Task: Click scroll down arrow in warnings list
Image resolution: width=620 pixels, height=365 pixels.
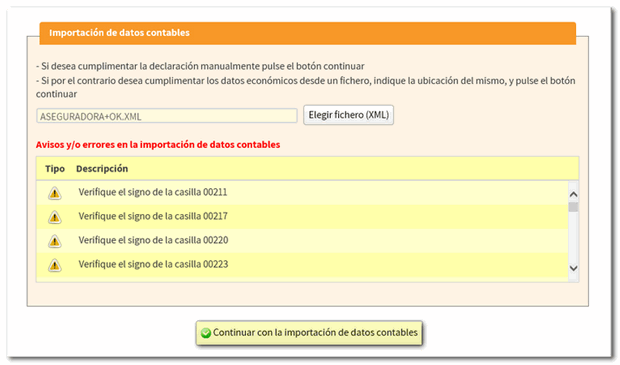Action: pos(573,268)
